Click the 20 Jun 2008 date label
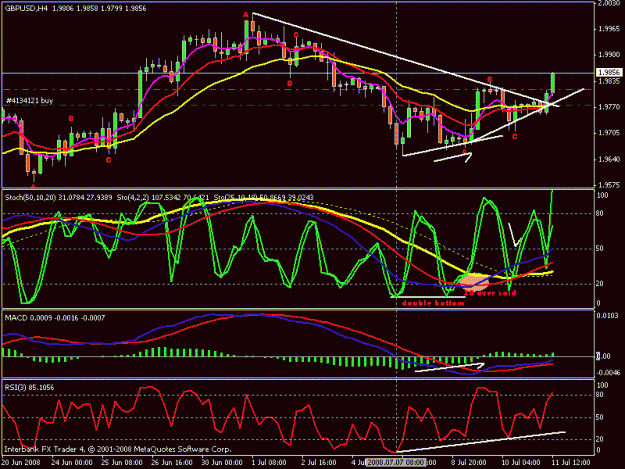Screen dimensions: 625x469 [21, 463]
